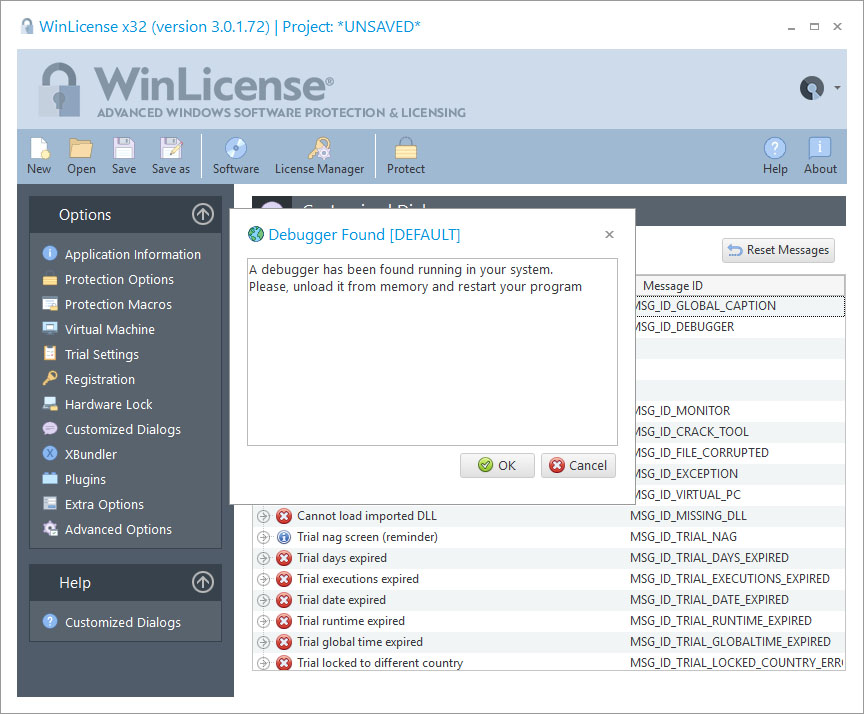864x714 pixels.
Task: Click the theme selector circle icon
Action: (x=812, y=88)
